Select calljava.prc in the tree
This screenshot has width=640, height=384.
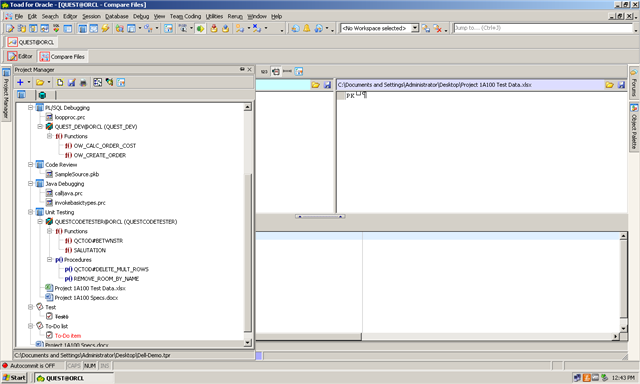click(x=69, y=193)
